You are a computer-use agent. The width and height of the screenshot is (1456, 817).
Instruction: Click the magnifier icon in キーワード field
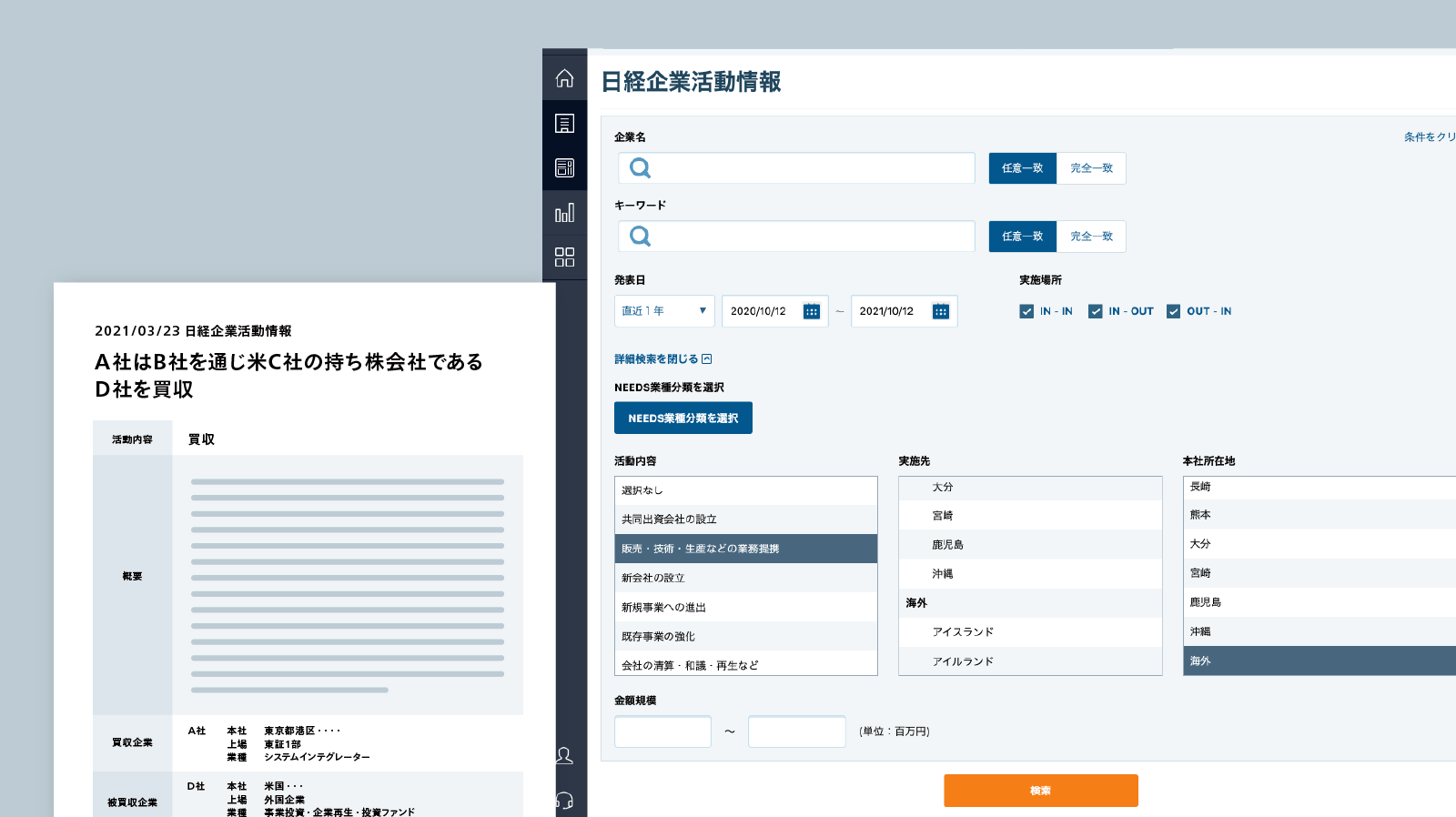(x=641, y=237)
